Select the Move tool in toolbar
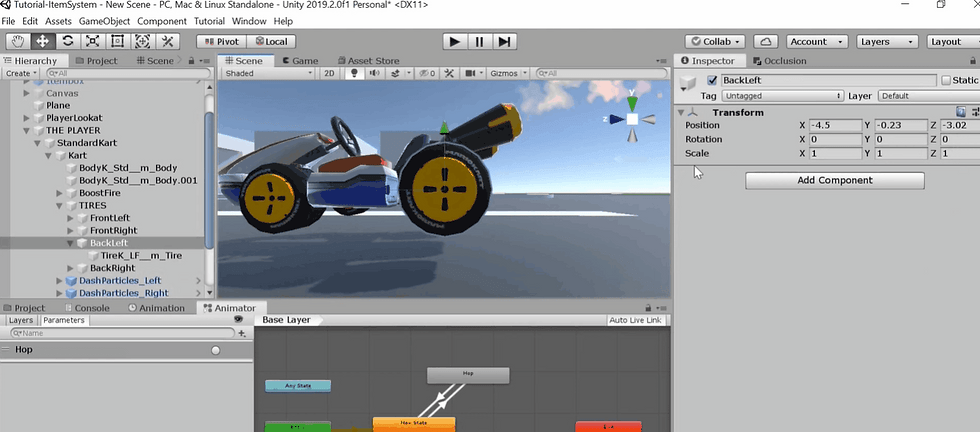The image size is (980, 432). [x=43, y=42]
